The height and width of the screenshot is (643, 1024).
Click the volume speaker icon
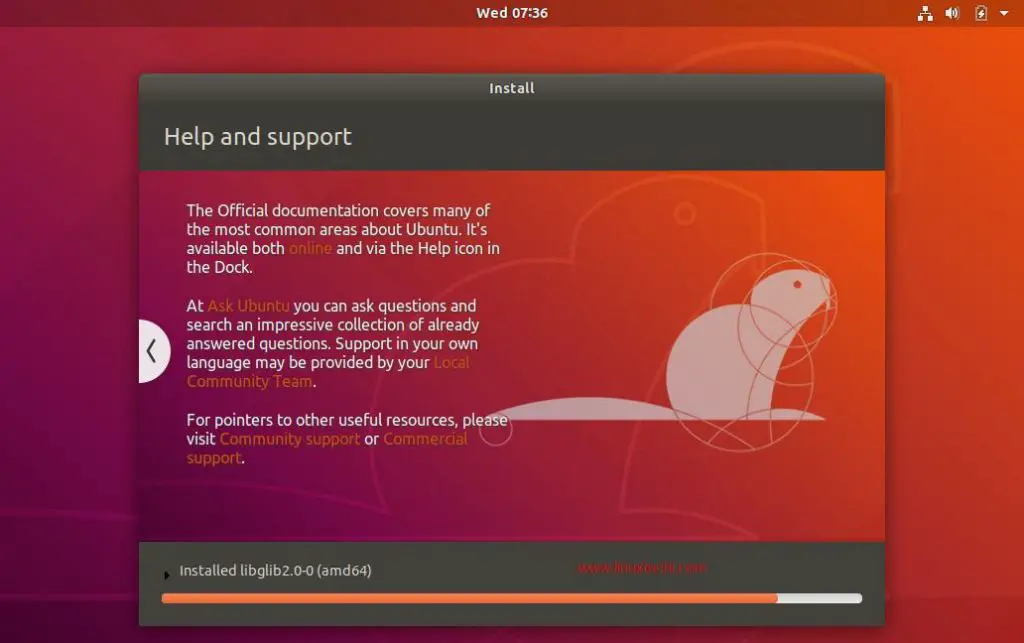tap(952, 13)
